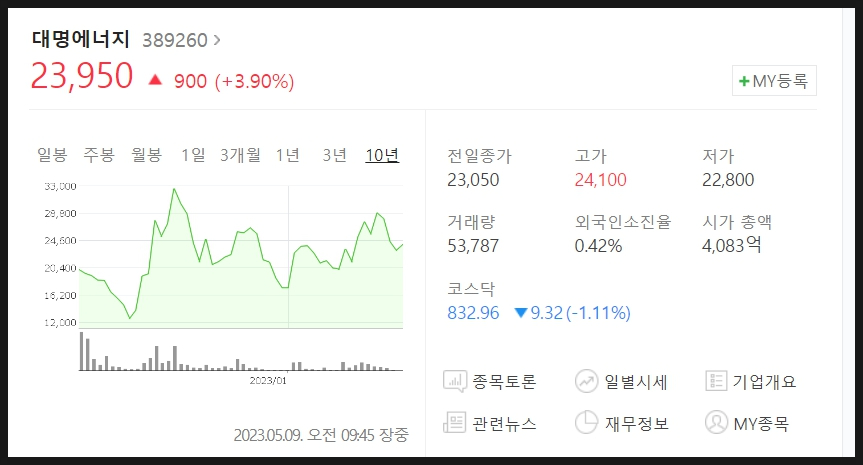Select the 1일 chart range
Image resolution: width=863 pixels, height=465 pixels.
point(193,155)
